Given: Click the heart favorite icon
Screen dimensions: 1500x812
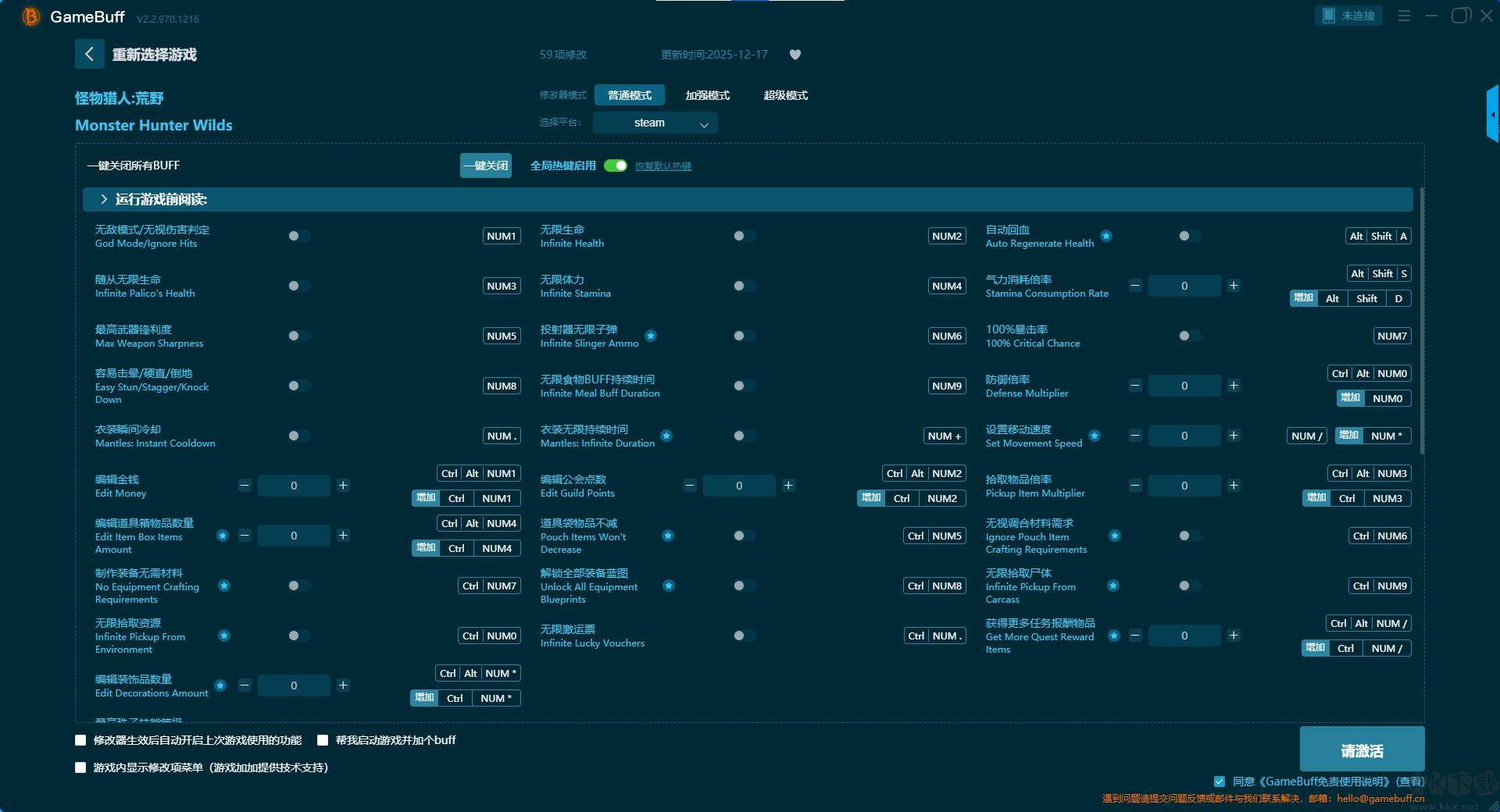Looking at the screenshot, I should [795, 55].
